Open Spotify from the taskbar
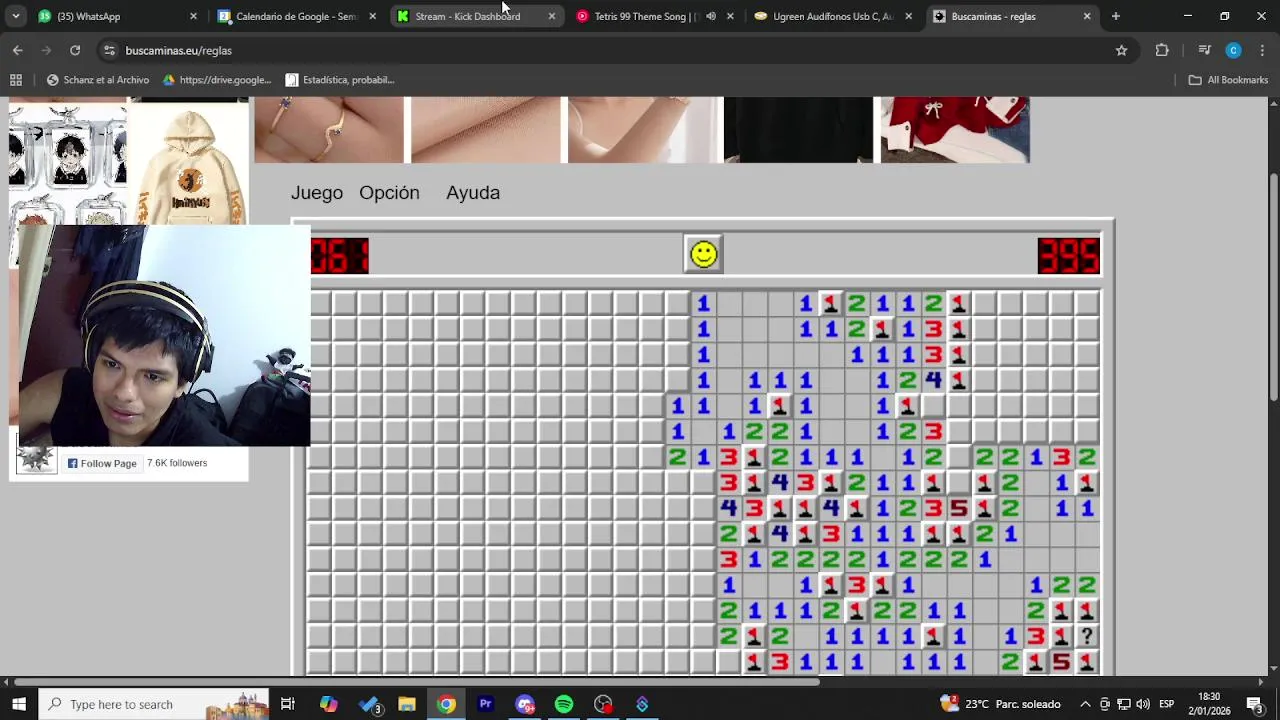The height and width of the screenshot is (720, 1280). point(564,704)
